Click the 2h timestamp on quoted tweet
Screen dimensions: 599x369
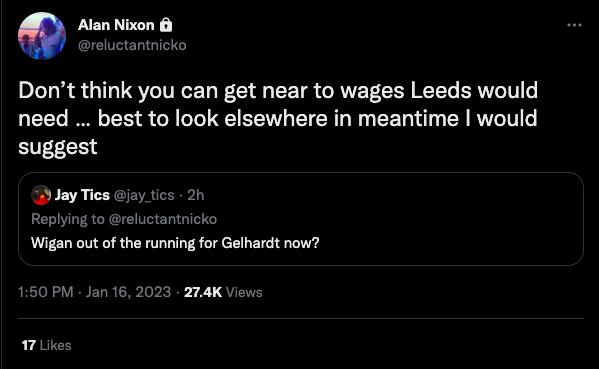(196, 195)
